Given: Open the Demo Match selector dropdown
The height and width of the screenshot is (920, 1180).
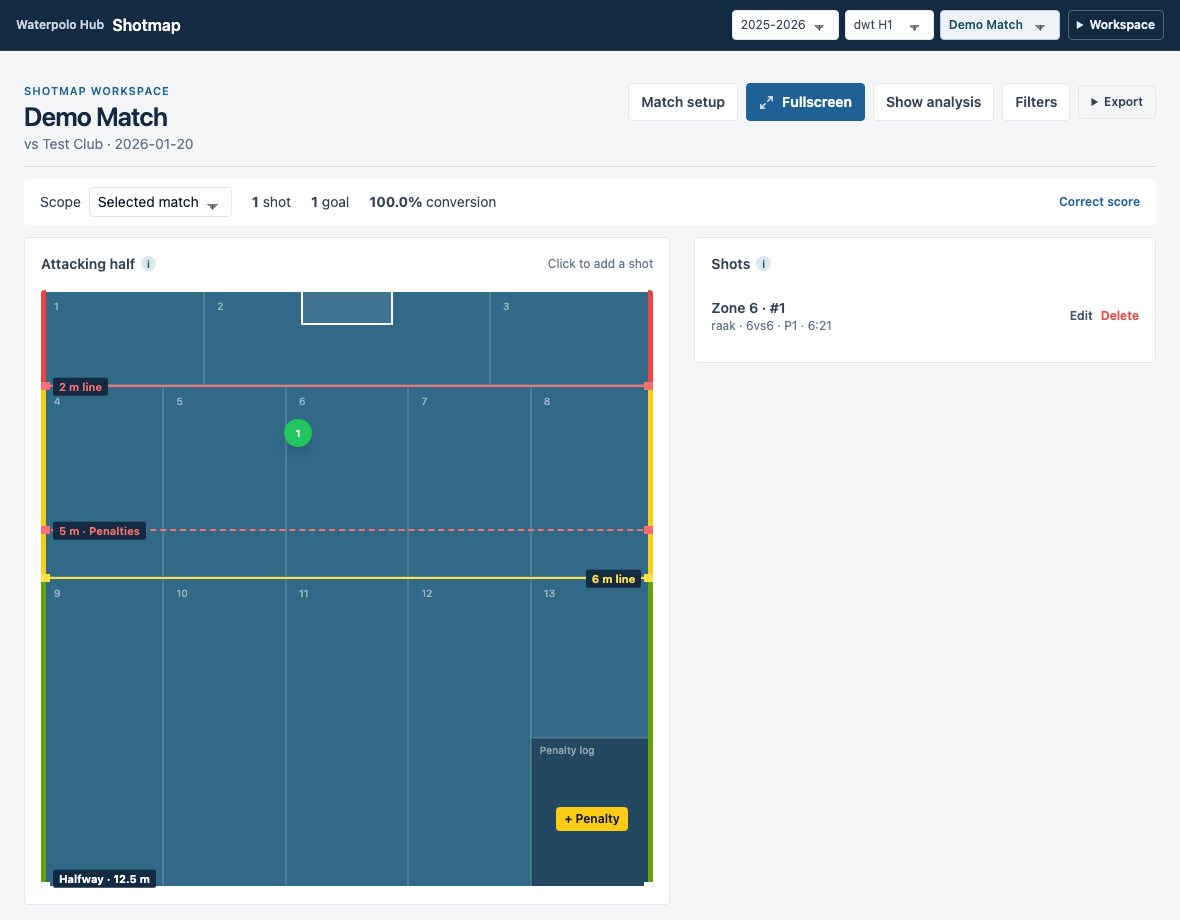Looking at the screenshot, I should [999, 25].
